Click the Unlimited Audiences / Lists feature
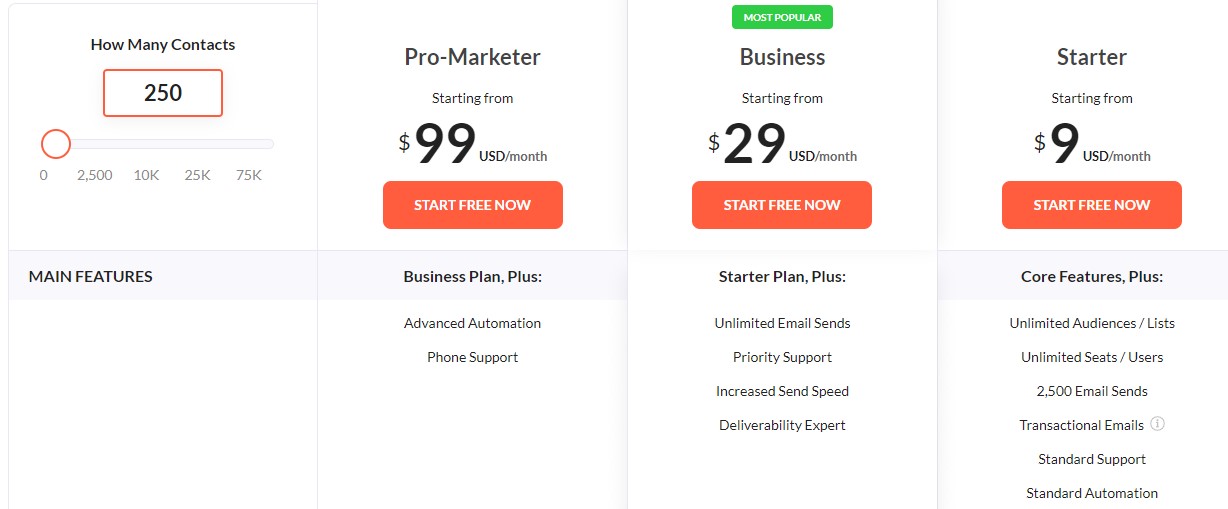1228x509 pixels. [1092, 323]
